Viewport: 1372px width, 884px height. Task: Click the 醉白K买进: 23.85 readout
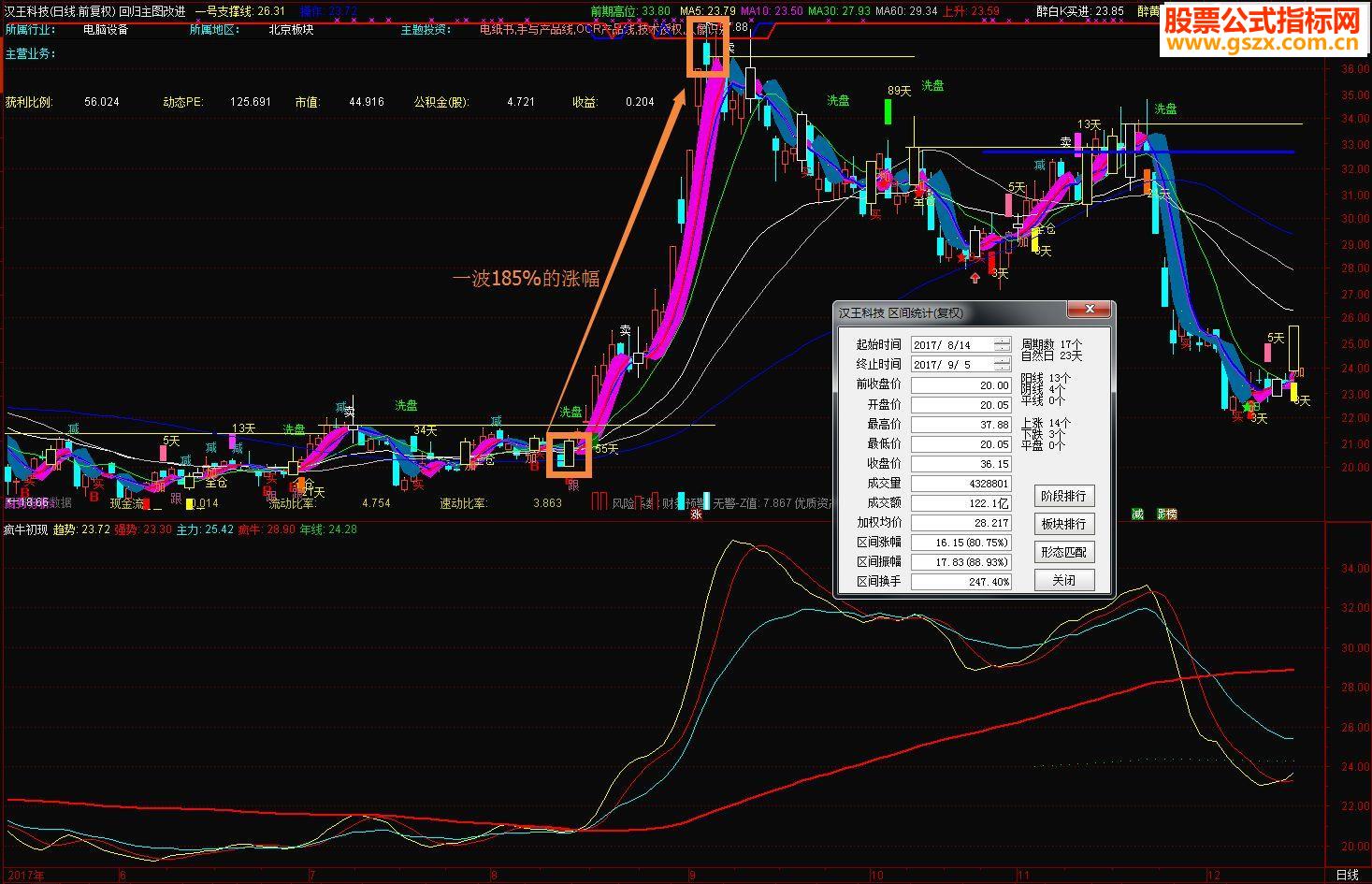pyautogui.click(x=1080, y=11)
